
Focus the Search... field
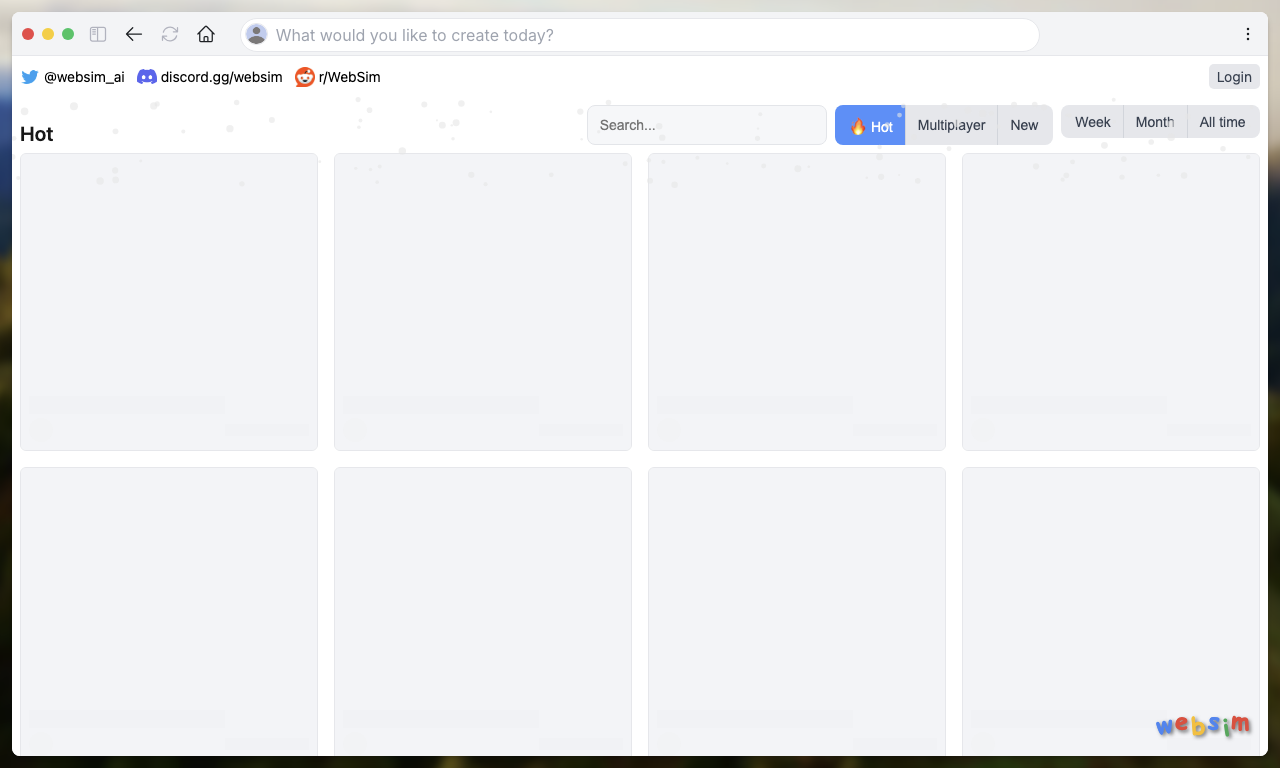(x=707, y=125)
